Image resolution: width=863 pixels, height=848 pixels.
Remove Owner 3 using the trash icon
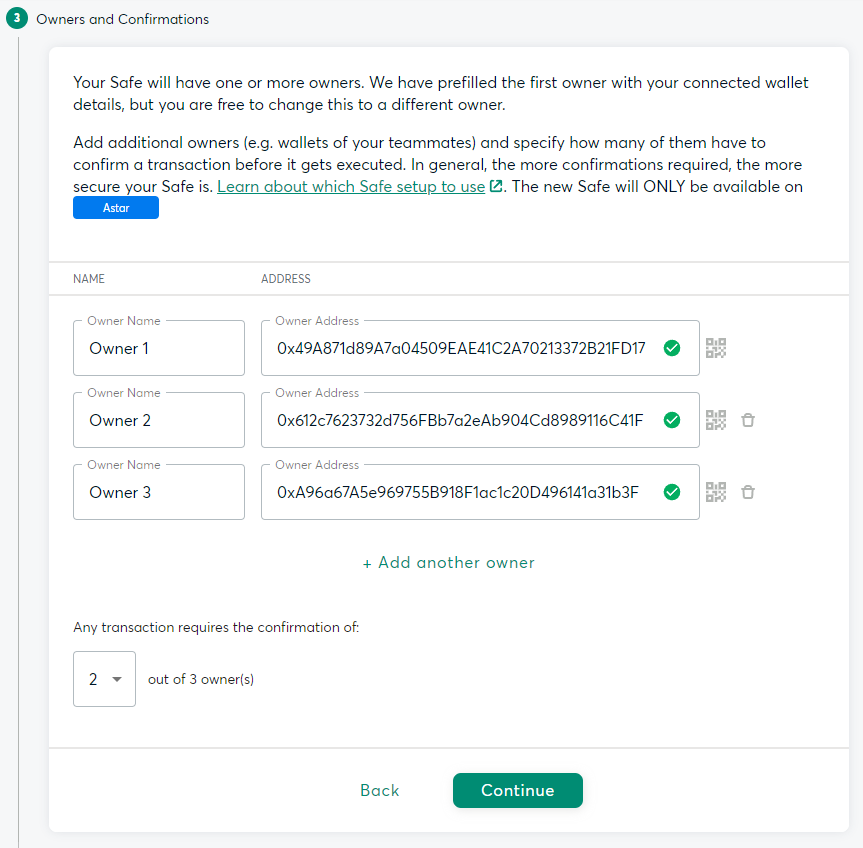point(748,492)
